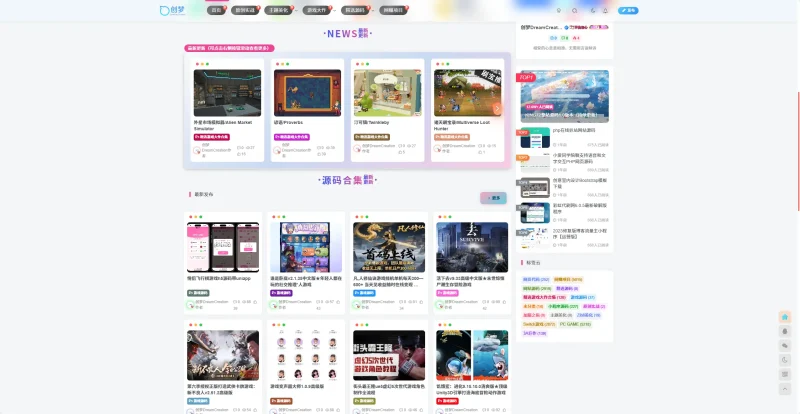Click the floating home icon button
Viewport: 800px width, 414px height.
click(785, 317)
